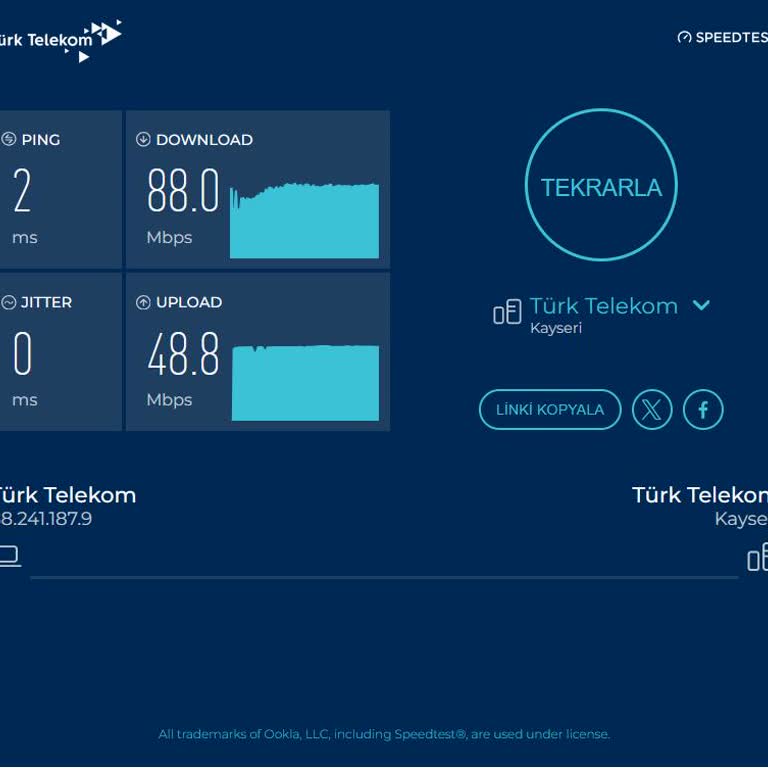Click the client laptop icon at the bottom
Image resolution: width=768 pixels, height=768 pixels.
[x=10, y=556]
